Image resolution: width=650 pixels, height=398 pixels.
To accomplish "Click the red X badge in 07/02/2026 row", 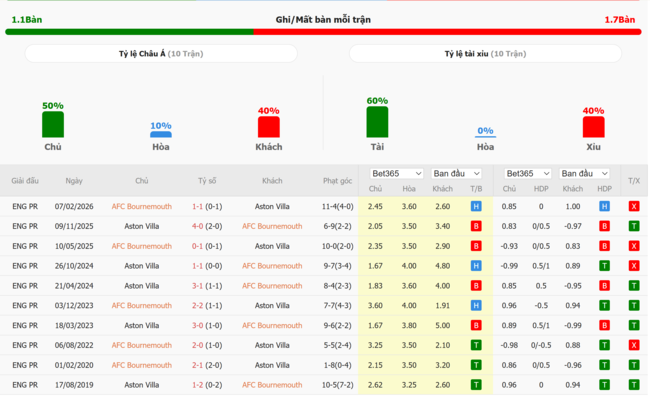I will (633, 206).
